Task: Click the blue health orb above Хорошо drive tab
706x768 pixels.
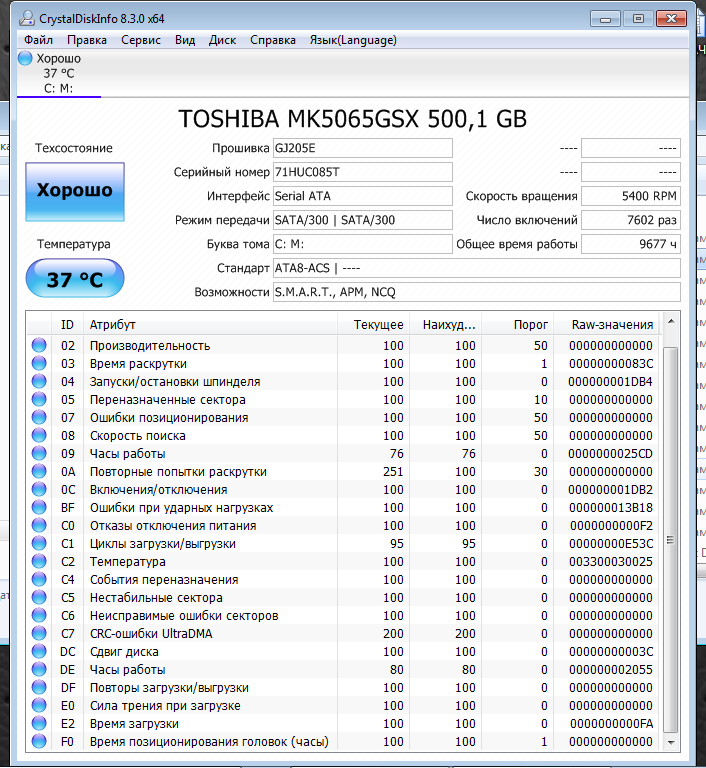Action: pyautogui.click(x=25, y=58)
